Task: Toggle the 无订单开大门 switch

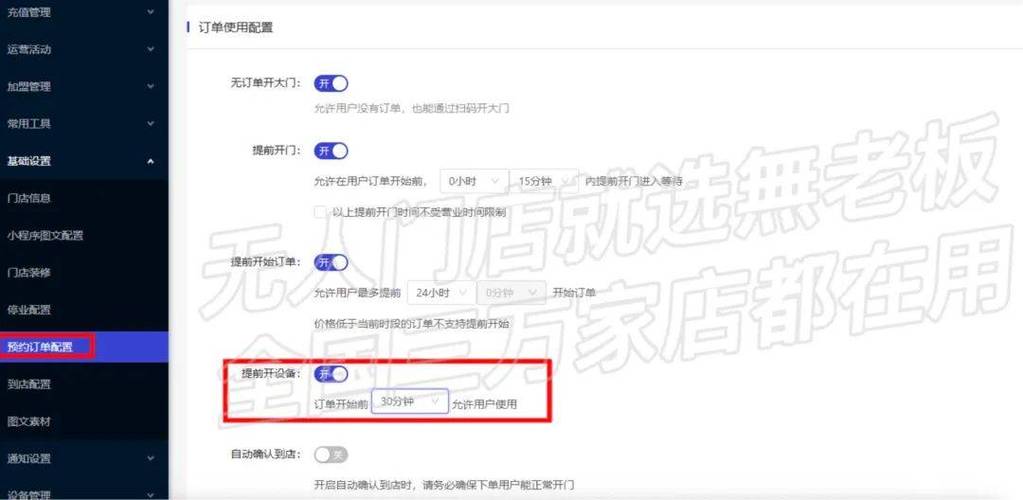Action: click(331, 84)
